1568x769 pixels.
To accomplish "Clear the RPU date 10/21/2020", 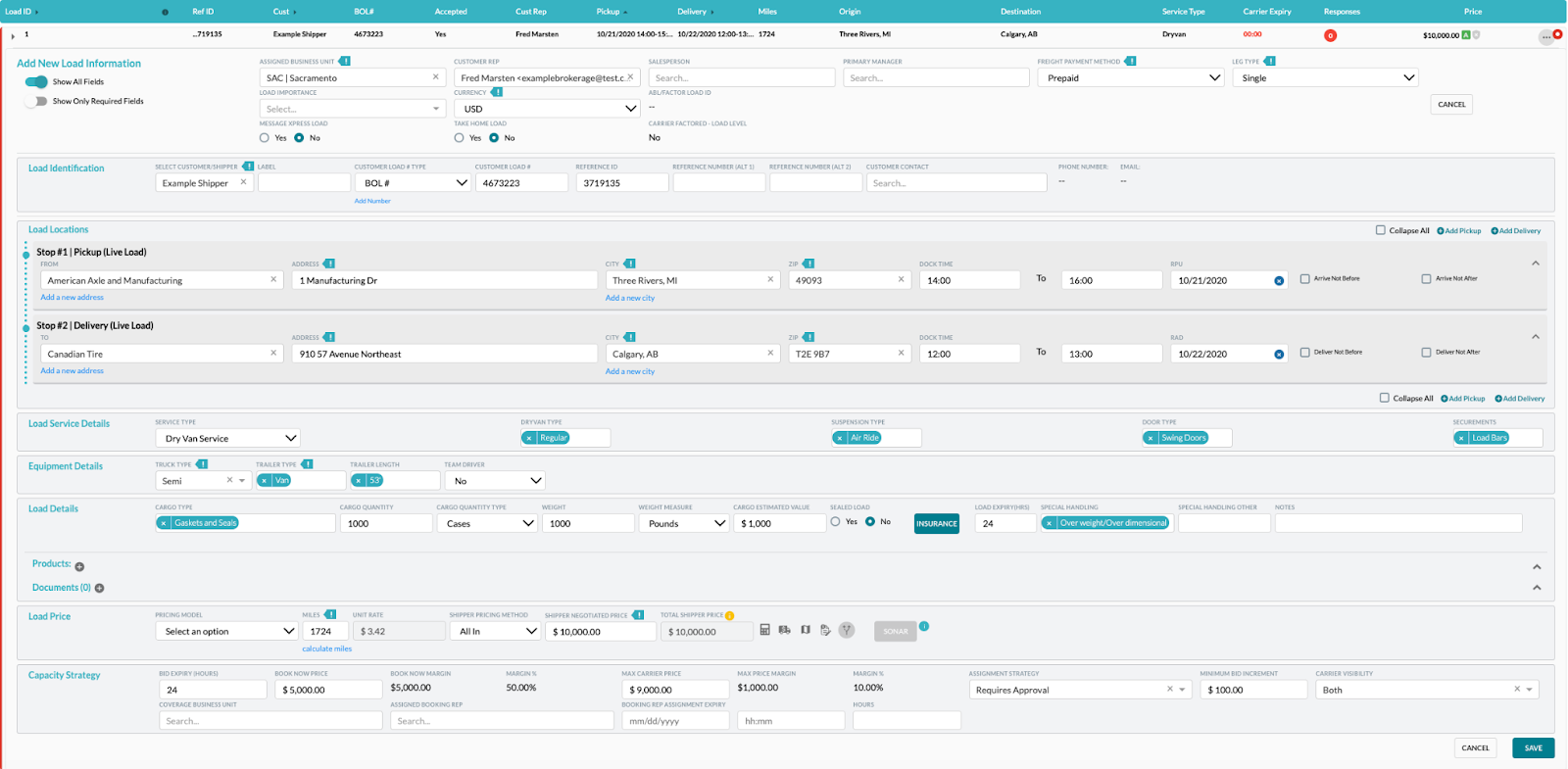I will tap(1279, 281).
